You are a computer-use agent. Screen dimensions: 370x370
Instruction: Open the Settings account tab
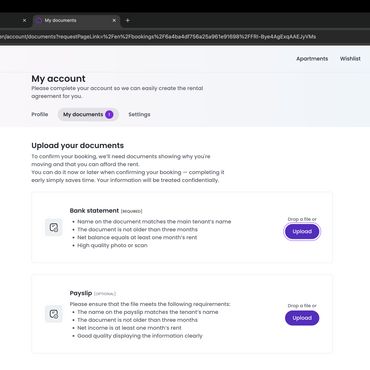139,114
